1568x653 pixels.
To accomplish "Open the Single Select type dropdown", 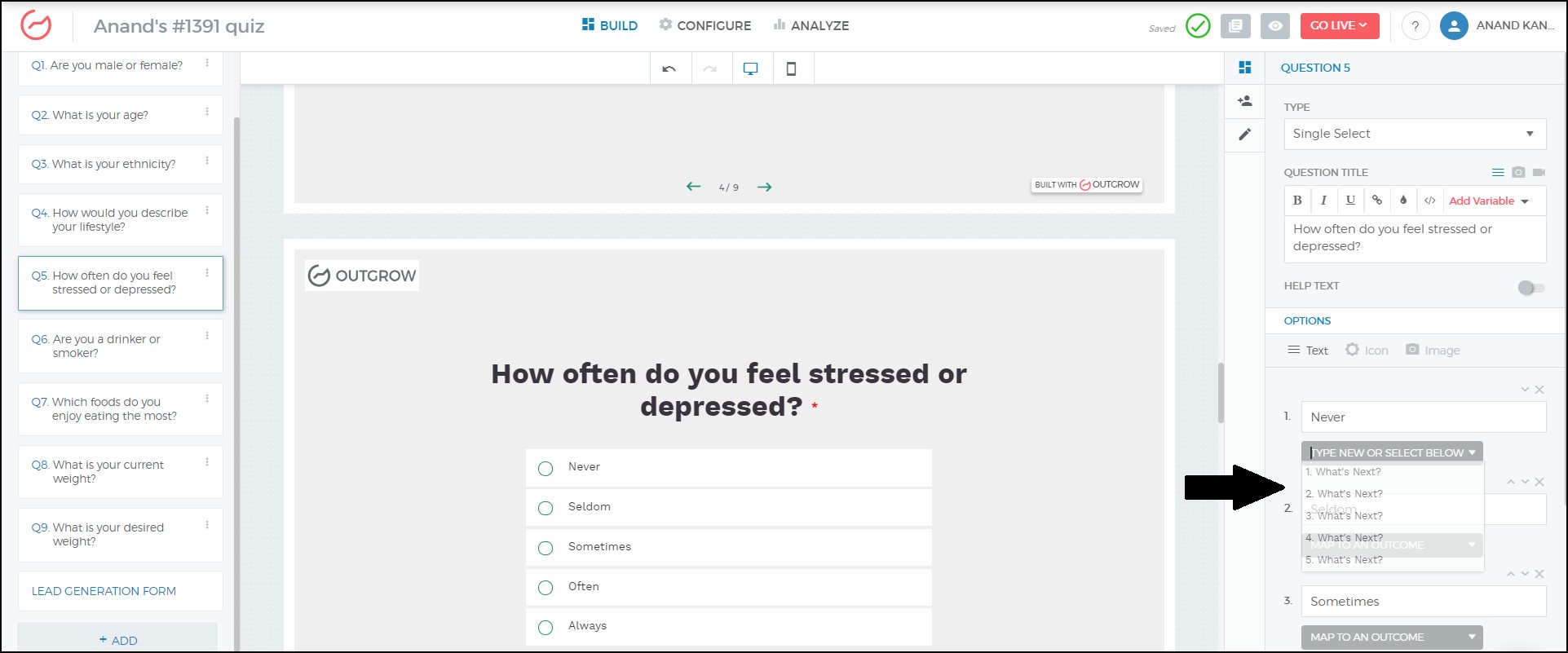I will click(1415, 134).
